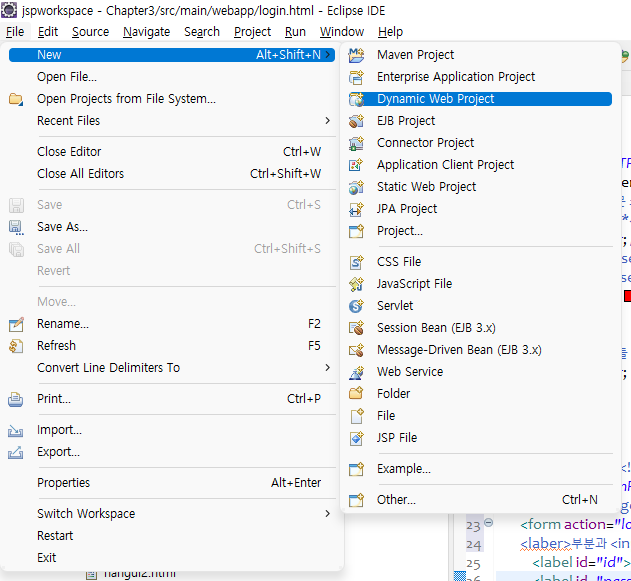Click the JavaScript File icon
The image size is (631, 581).
[x=356, y=284]
